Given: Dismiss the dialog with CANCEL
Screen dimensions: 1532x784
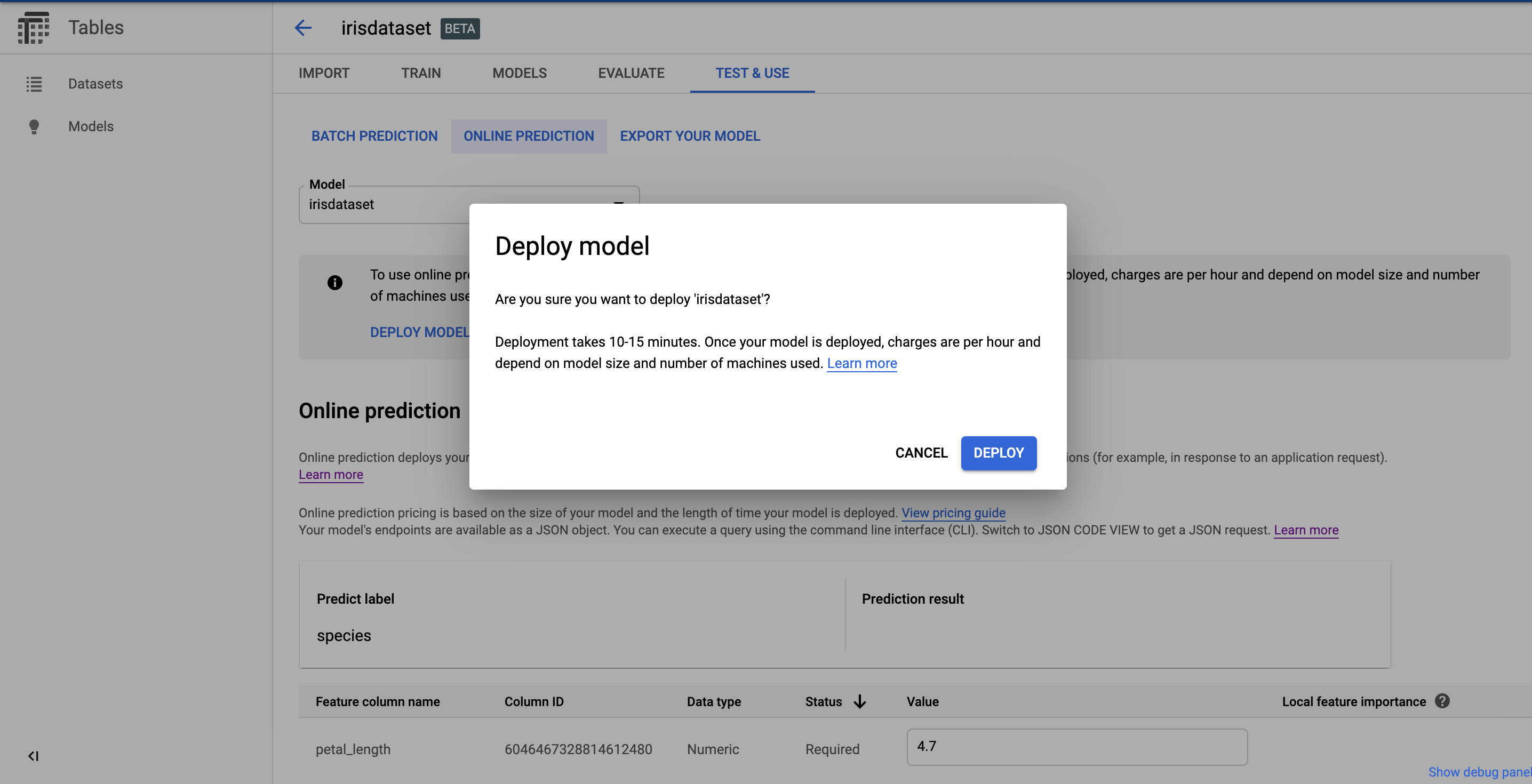Looking at the screenshot, I should (x=921, y=453).
